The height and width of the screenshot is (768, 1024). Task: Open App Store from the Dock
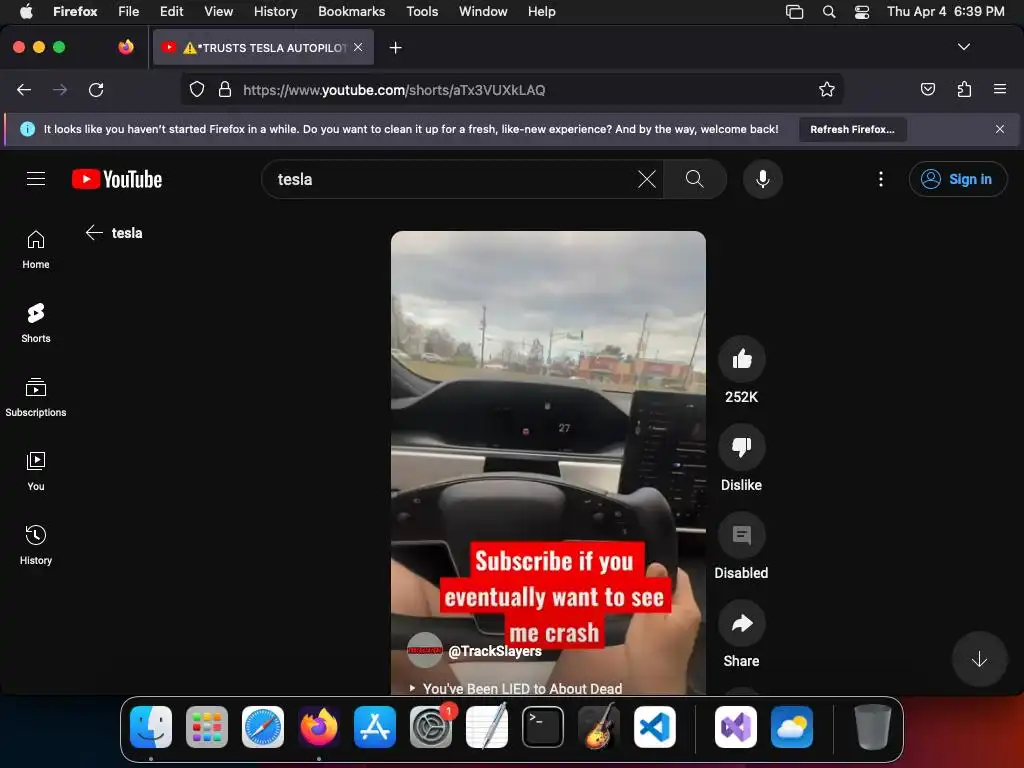pyautogui.click(x=375, y=727)
